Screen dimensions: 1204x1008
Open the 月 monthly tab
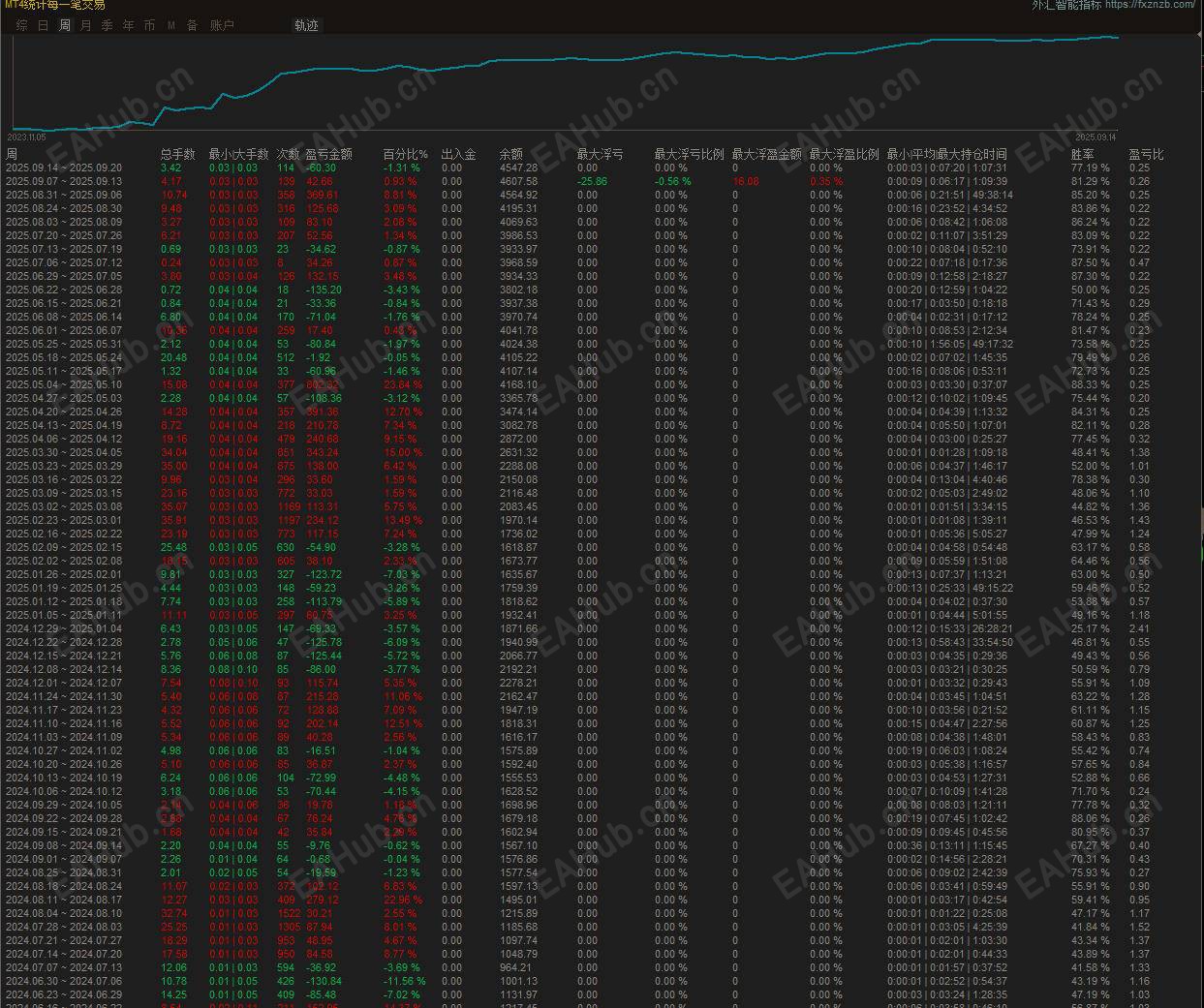pos(85,26)
